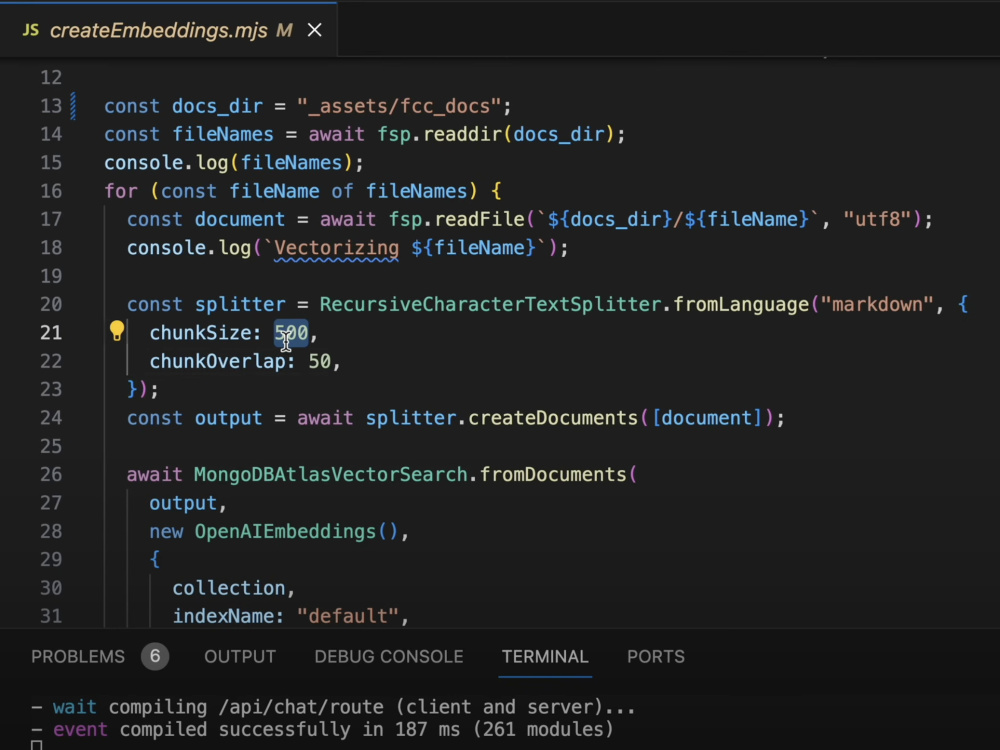The width and height of the screenshot is (1000, 750).
Task: Click line number 13 in the gutter
Action: pos(51,106)
